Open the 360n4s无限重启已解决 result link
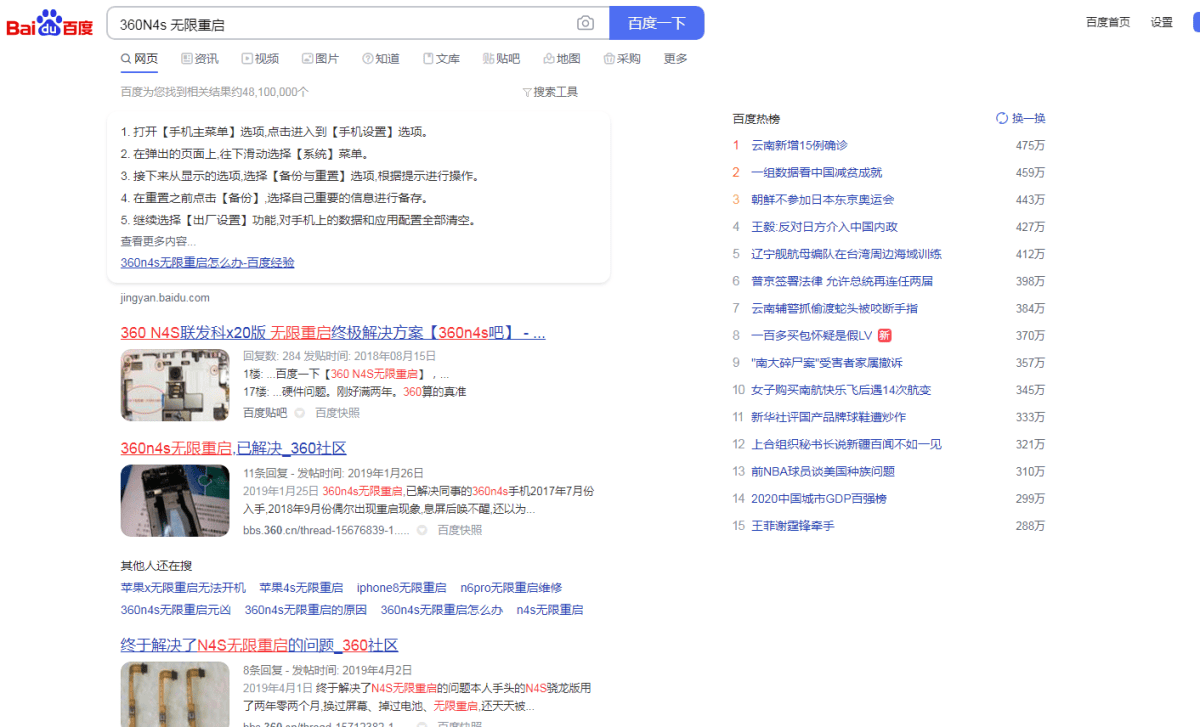 tap(232, 447)
